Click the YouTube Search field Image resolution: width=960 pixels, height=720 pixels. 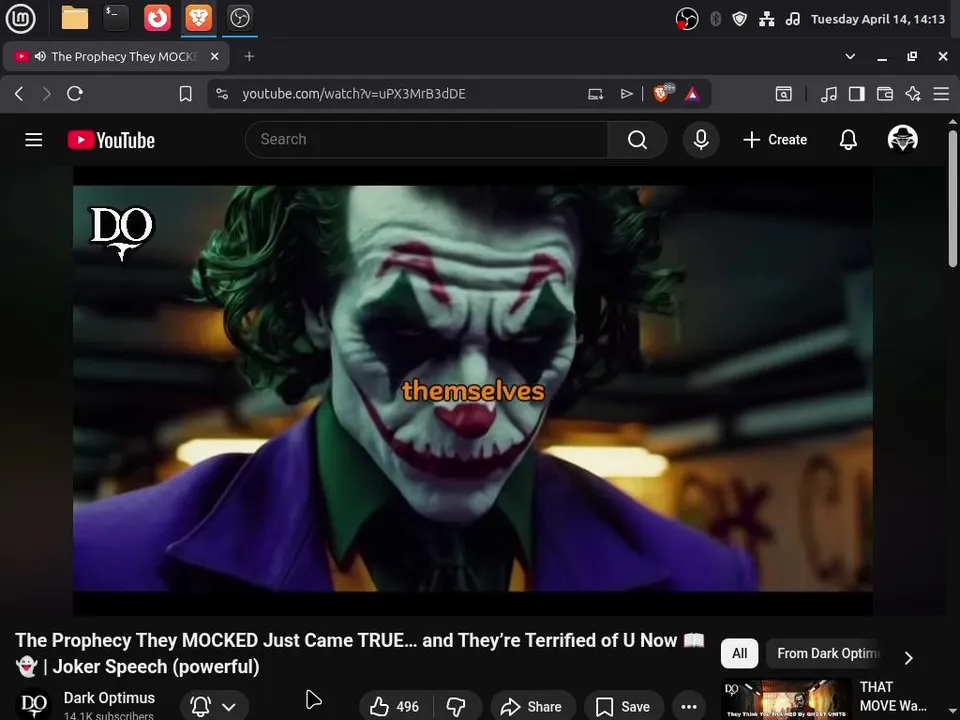click(427, 140)
